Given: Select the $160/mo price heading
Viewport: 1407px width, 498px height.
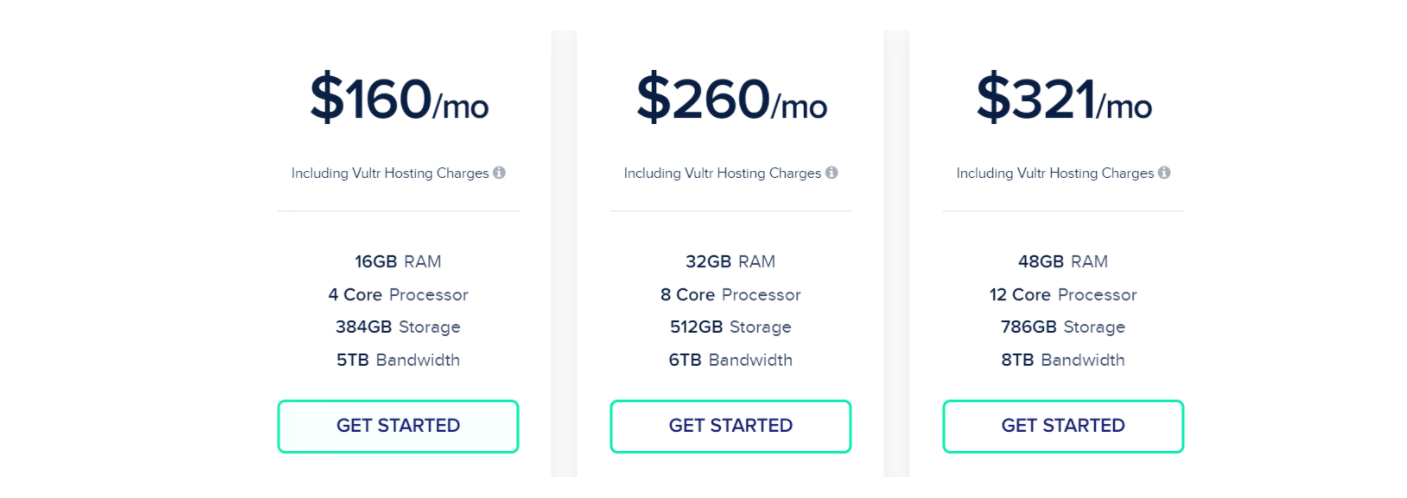Looking at the screenshot, I should pyautogui.click(x=399, y=99).
